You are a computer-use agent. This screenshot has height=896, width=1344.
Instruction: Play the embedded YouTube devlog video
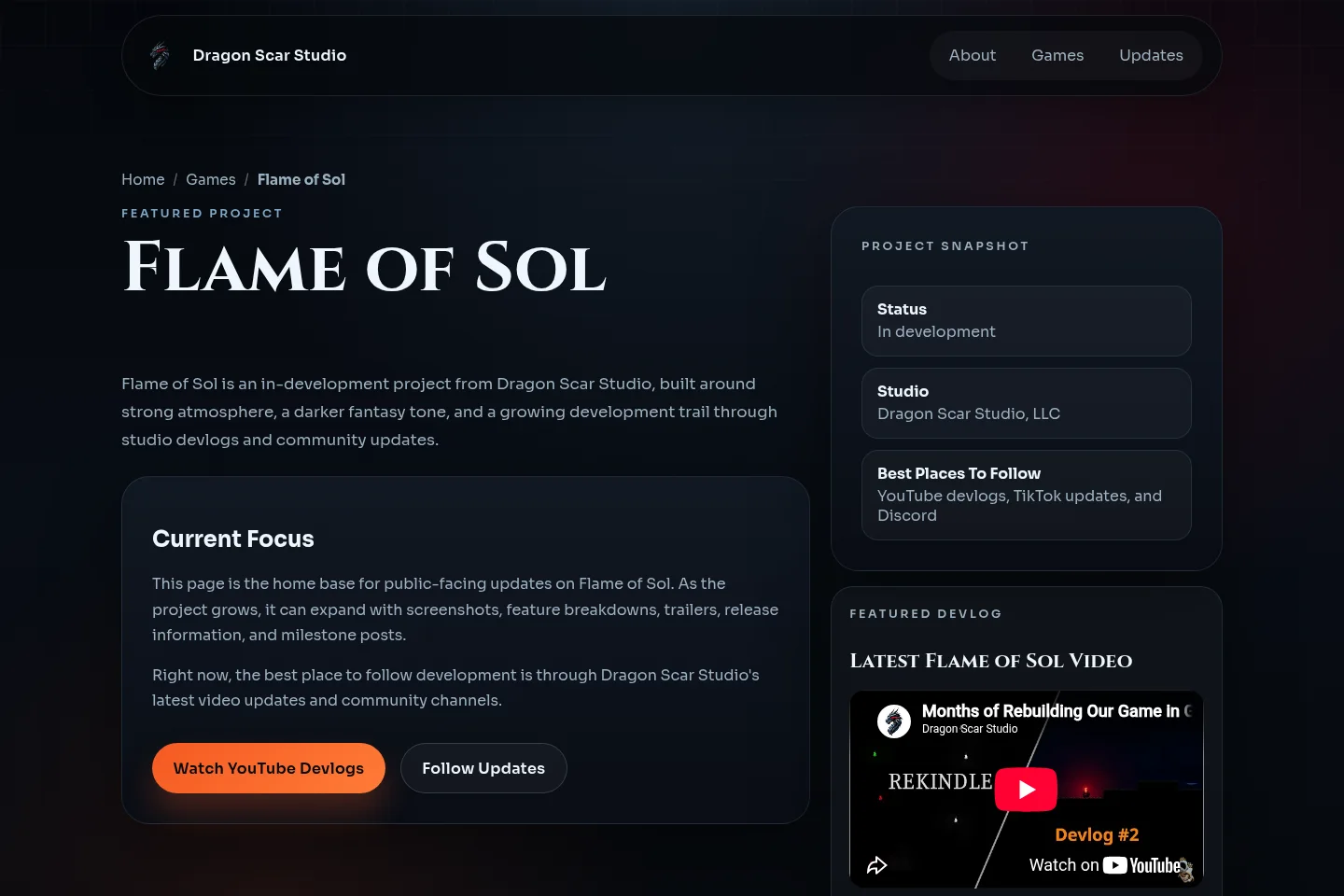1026,790
